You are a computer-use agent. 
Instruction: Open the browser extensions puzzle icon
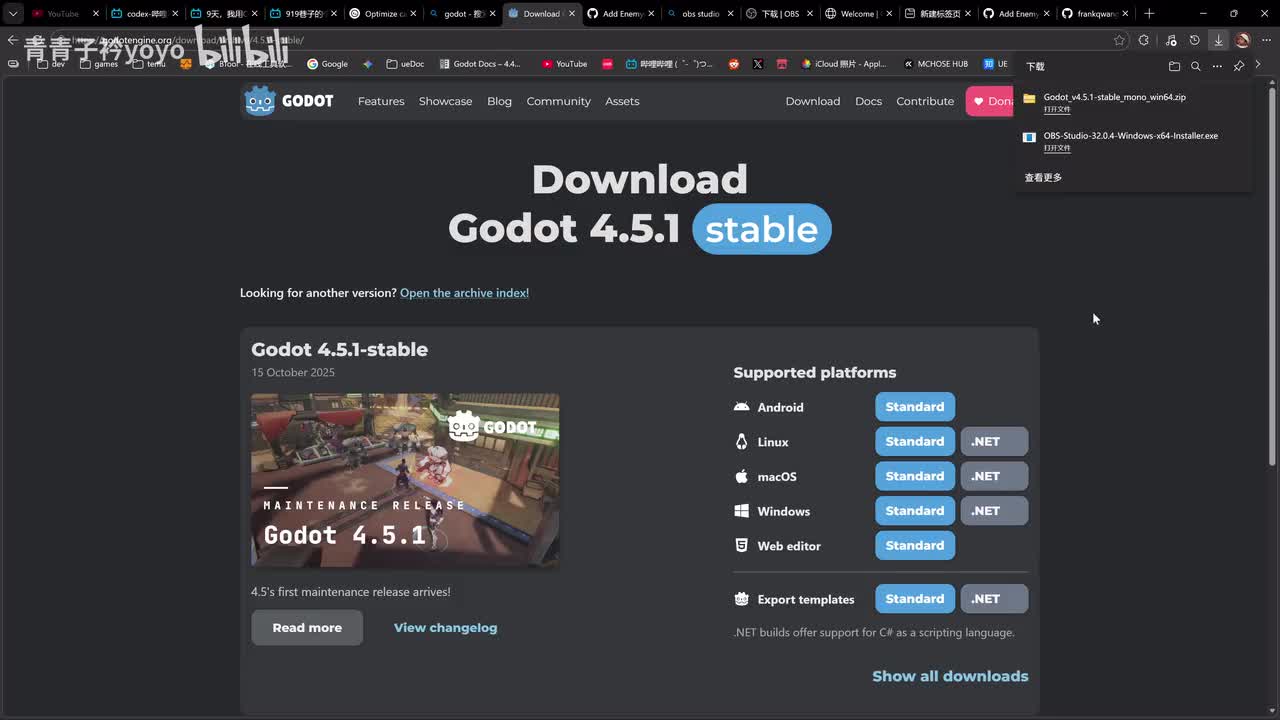[x=1144, y=40]
